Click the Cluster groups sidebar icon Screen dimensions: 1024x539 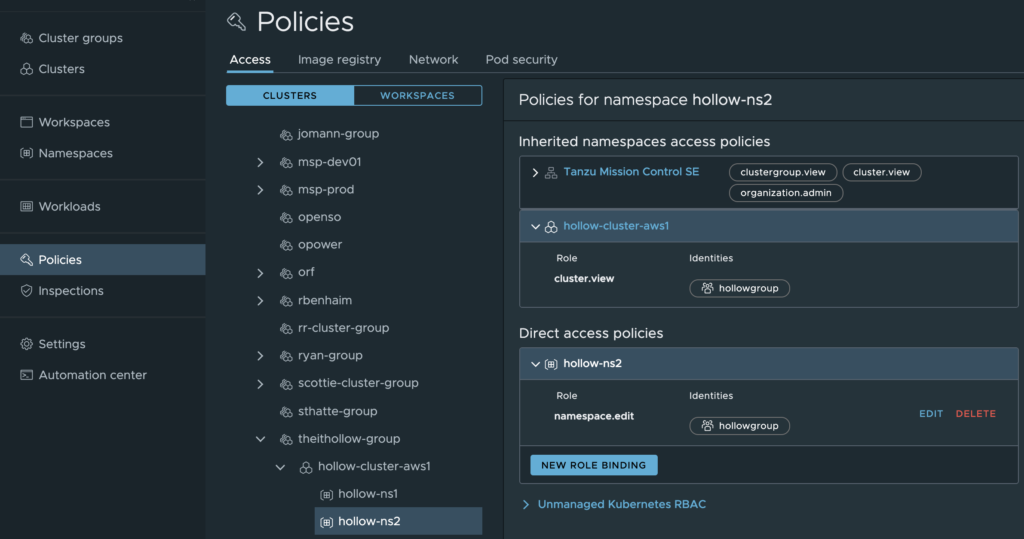pos(27,38)
